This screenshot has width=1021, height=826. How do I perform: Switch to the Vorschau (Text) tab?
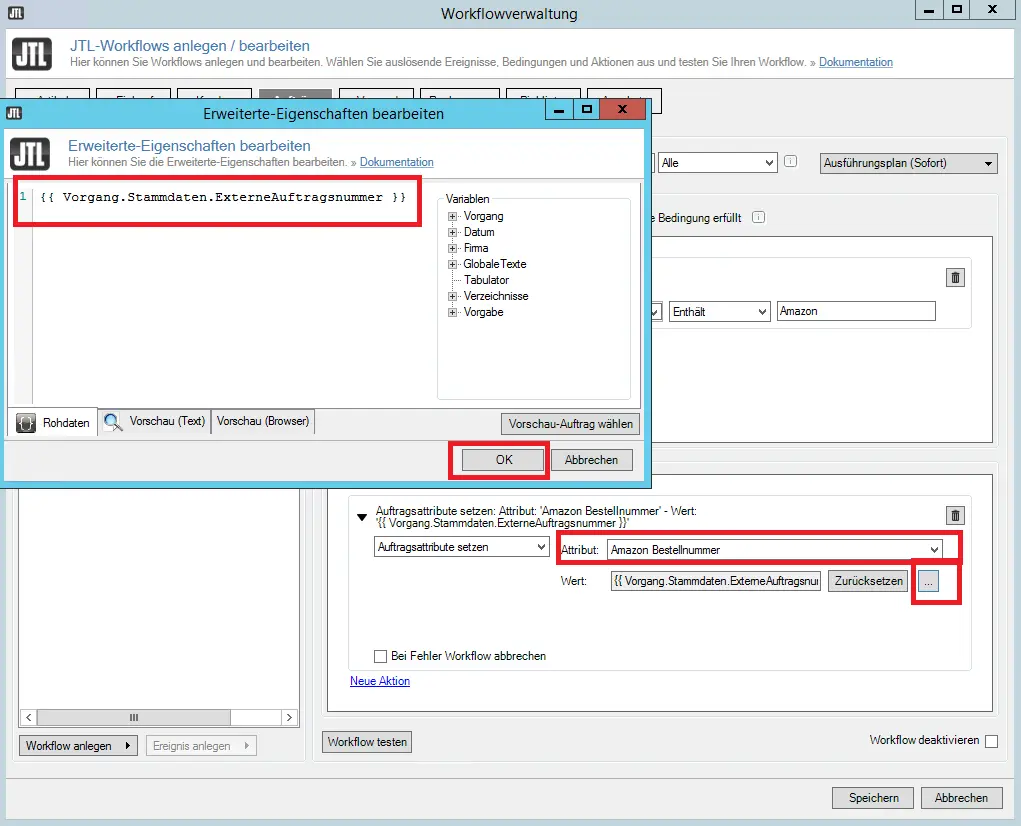tap(155, 421)
